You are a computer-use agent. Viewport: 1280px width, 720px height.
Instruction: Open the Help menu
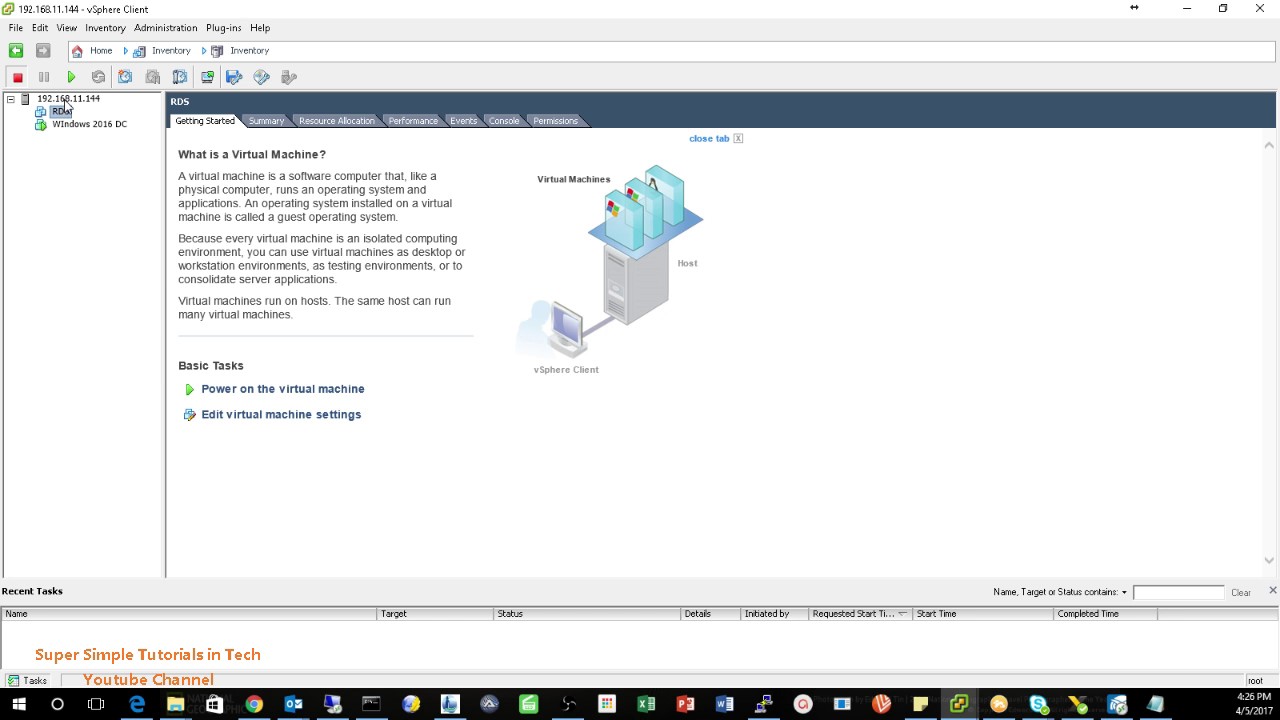click(x=260, y=28)
